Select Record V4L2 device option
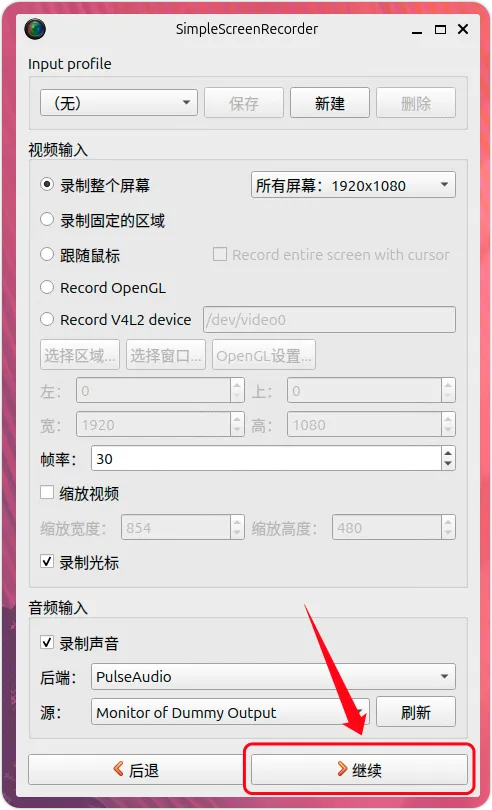The image size is (492, 810). click(47, 319)
